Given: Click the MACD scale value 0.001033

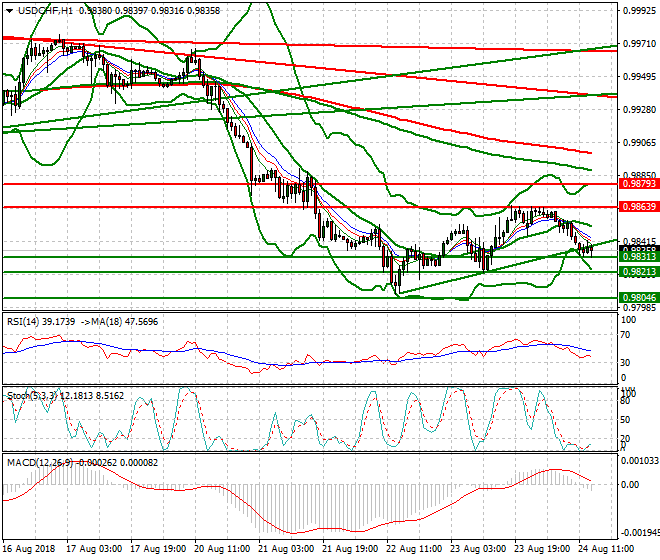Looking at the screenshot, I should [640, 461].
